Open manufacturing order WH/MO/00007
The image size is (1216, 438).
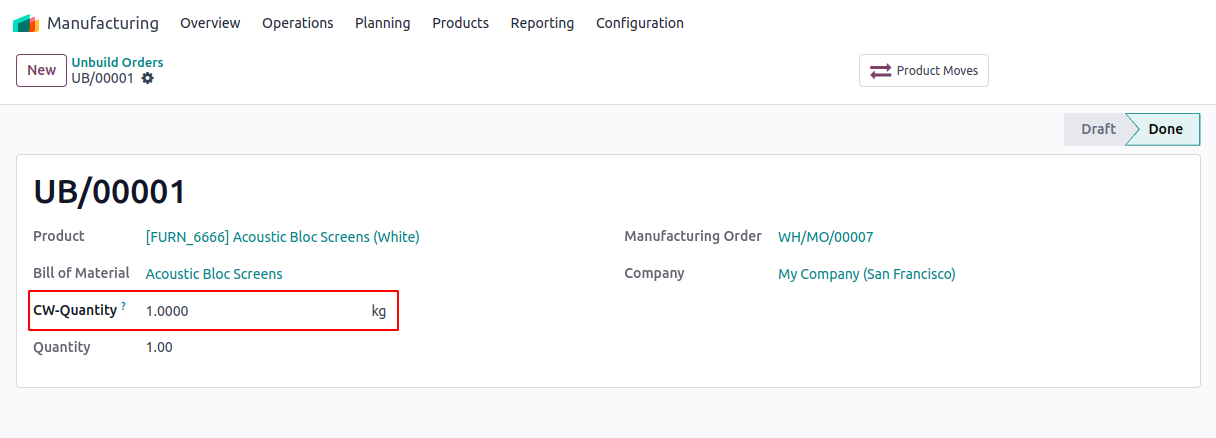point(825,237)
